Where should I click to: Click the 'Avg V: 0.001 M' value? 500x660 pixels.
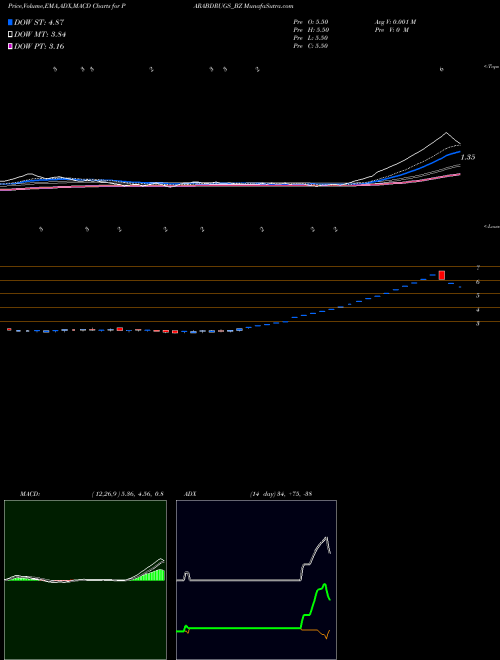395,22
